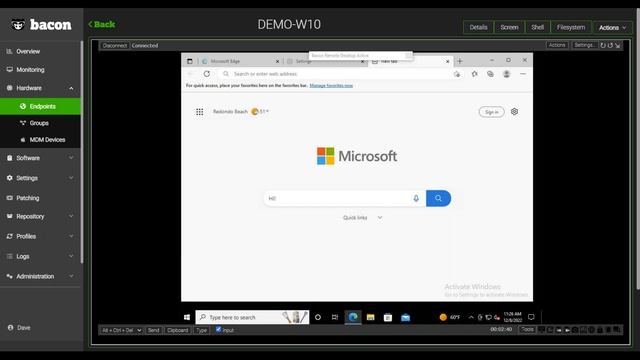
Task: Click the Redondo Beach weather widget
Action: coord(241,111)
